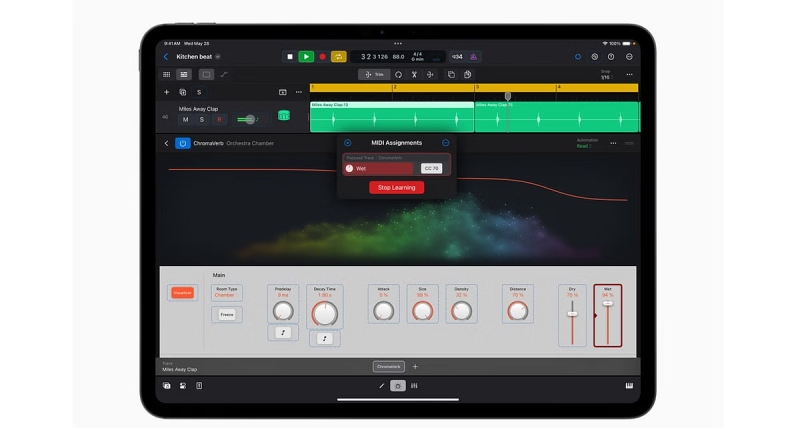Collapse plugin view with back chevron
Viewport: 800px width, 428px height.
[x=166, y=143]
